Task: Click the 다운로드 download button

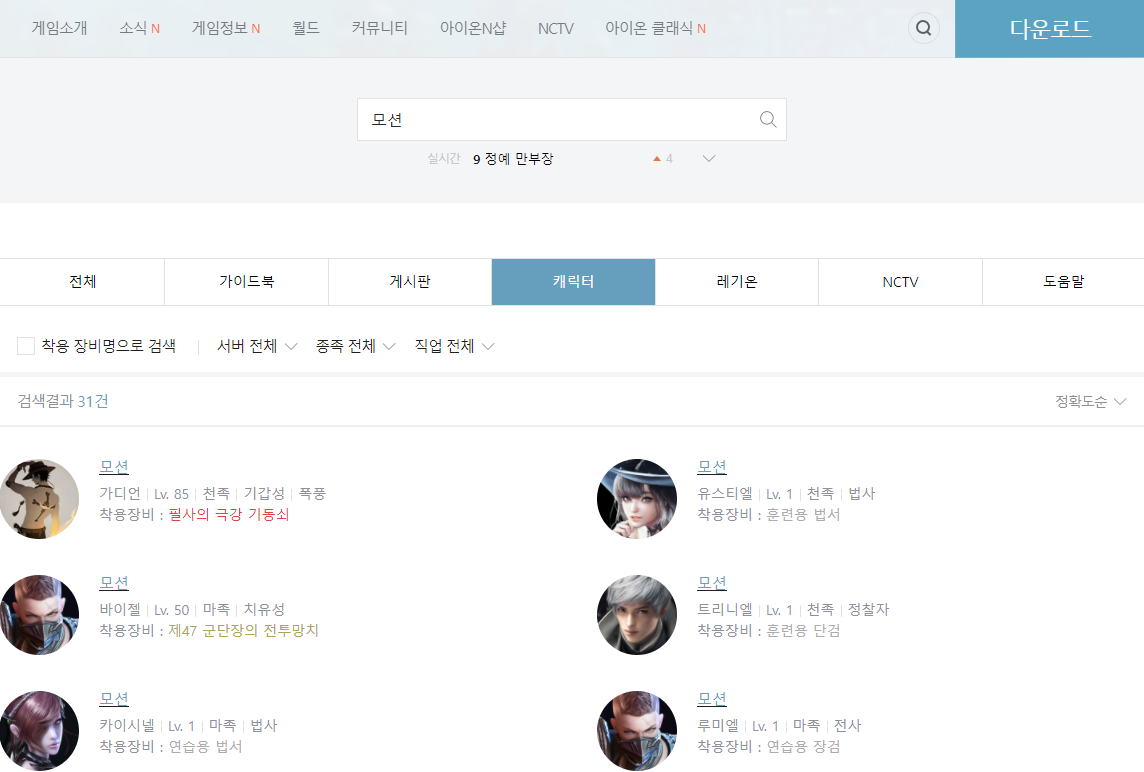Action: tap(1049, 28)
